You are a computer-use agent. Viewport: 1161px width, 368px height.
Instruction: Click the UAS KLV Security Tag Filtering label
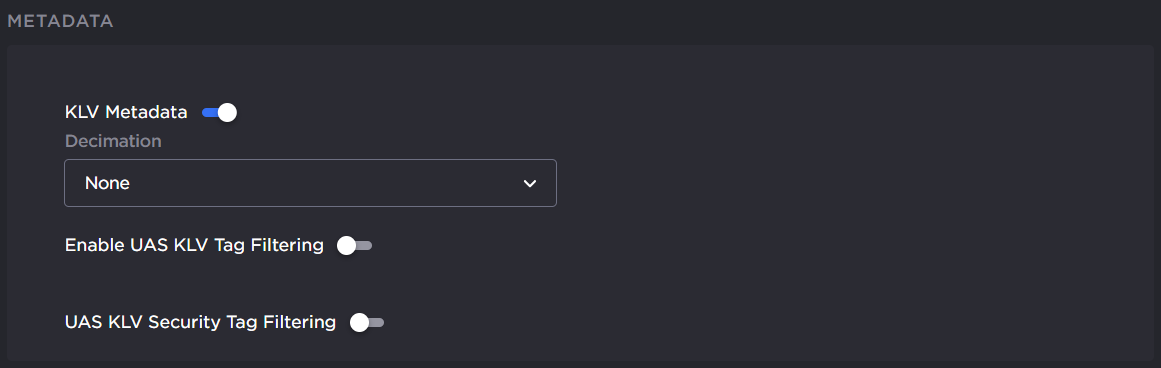coord(201,322)
